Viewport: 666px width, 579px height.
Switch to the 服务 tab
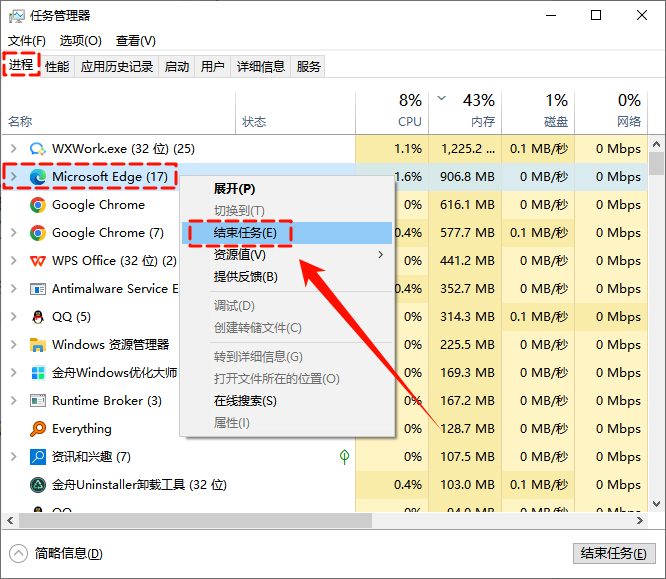(308, 67)
